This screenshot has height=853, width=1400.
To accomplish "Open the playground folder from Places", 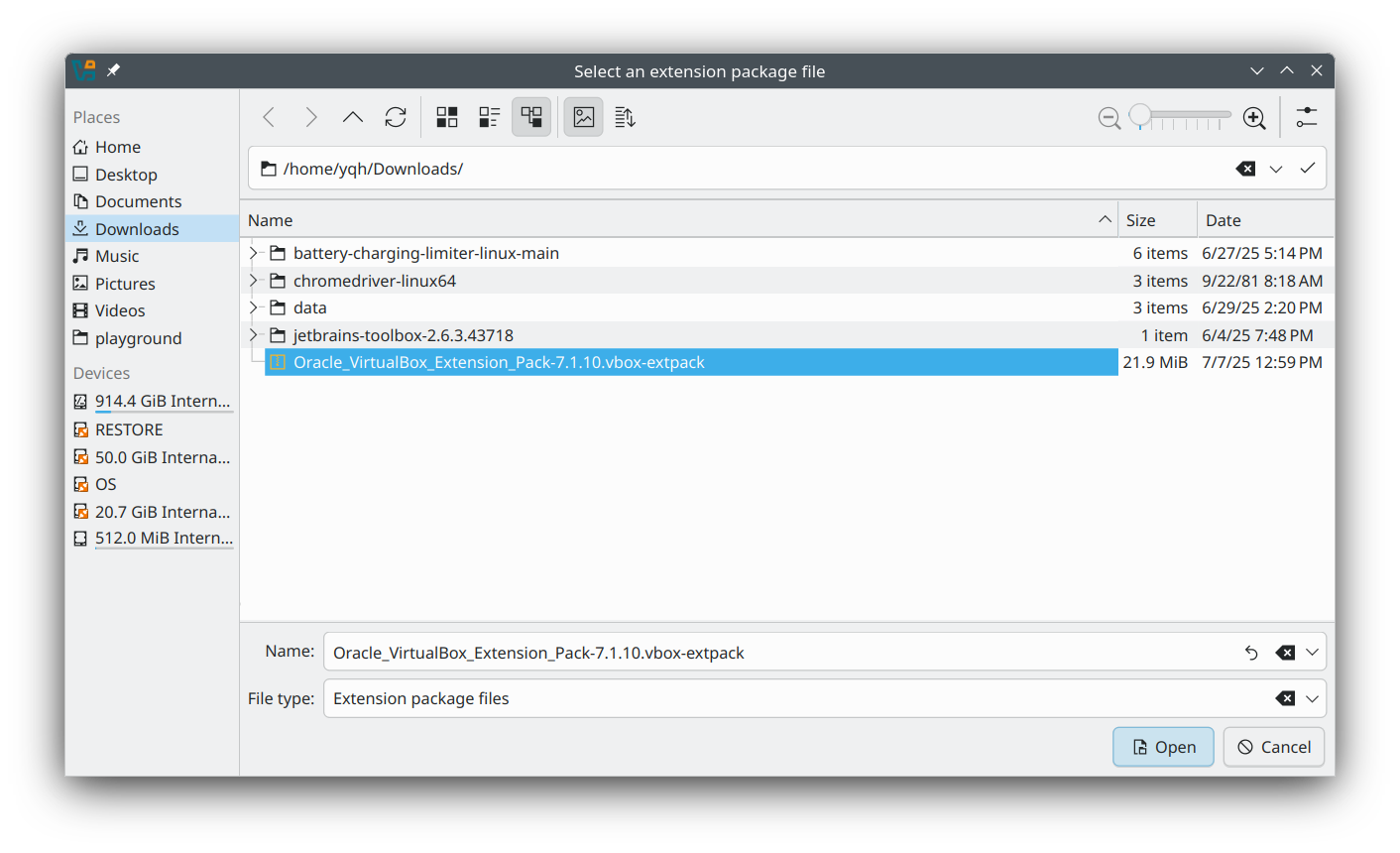I will pyautogui.click(x=138, y=338).
